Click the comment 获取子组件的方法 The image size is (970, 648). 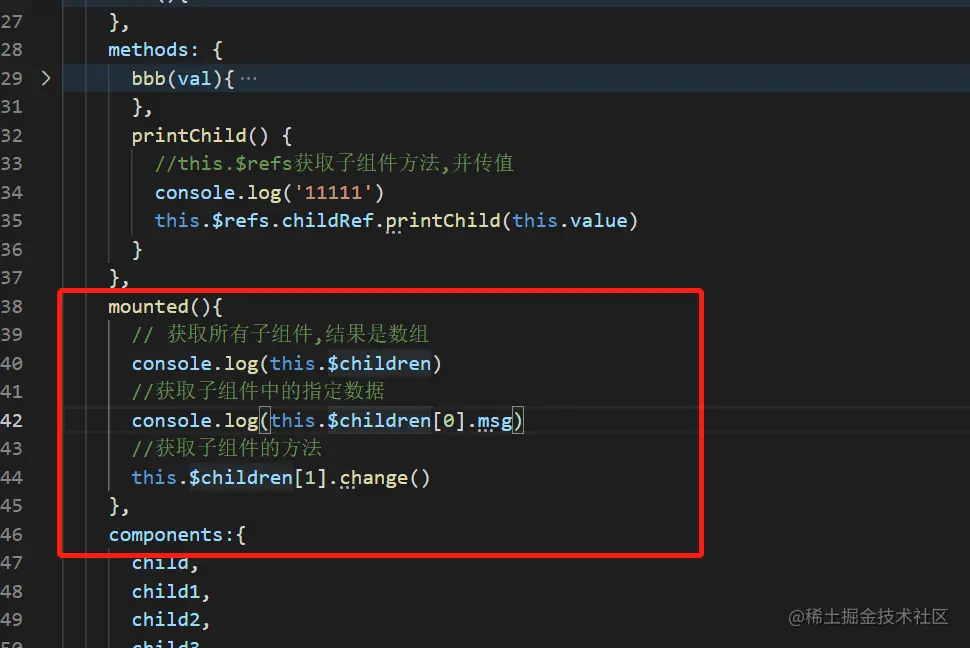click(x=226, y=448)
